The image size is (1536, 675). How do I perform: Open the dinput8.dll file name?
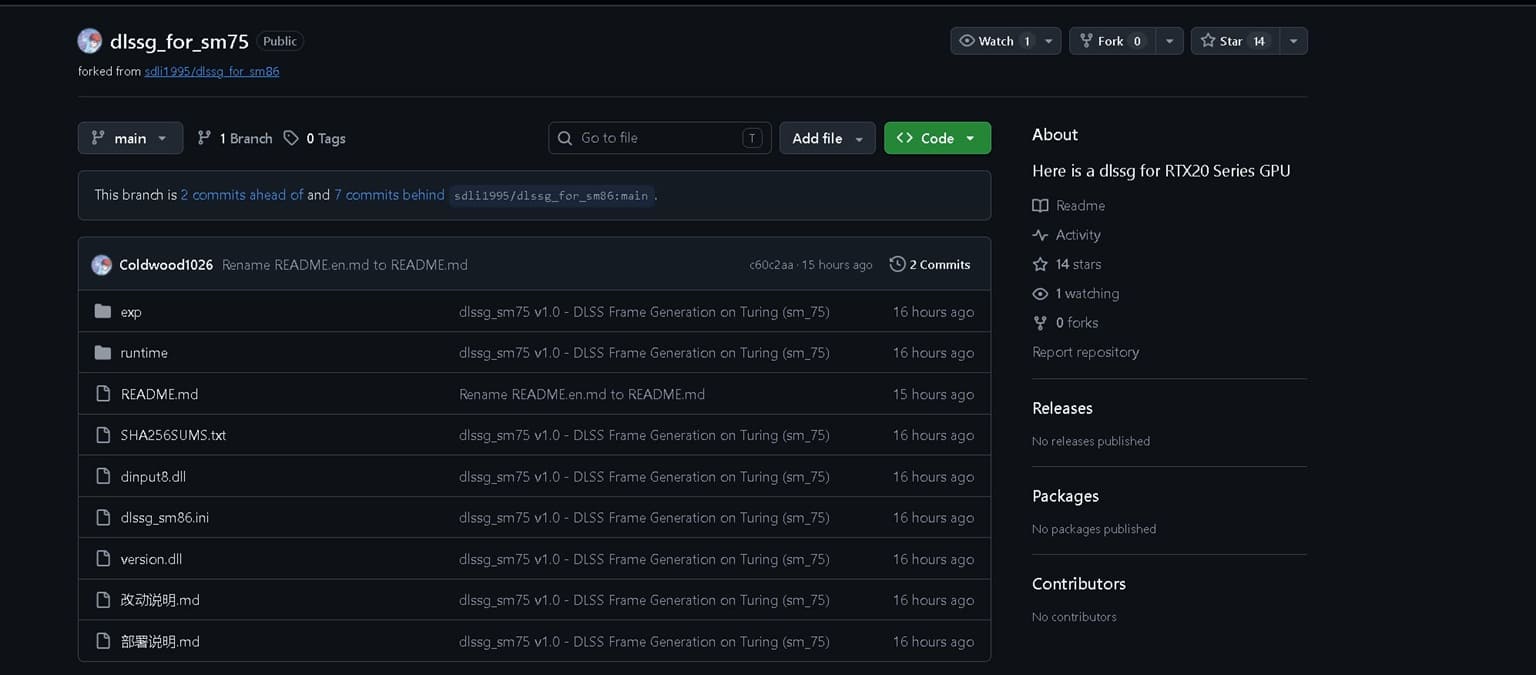tap(153, 477)
